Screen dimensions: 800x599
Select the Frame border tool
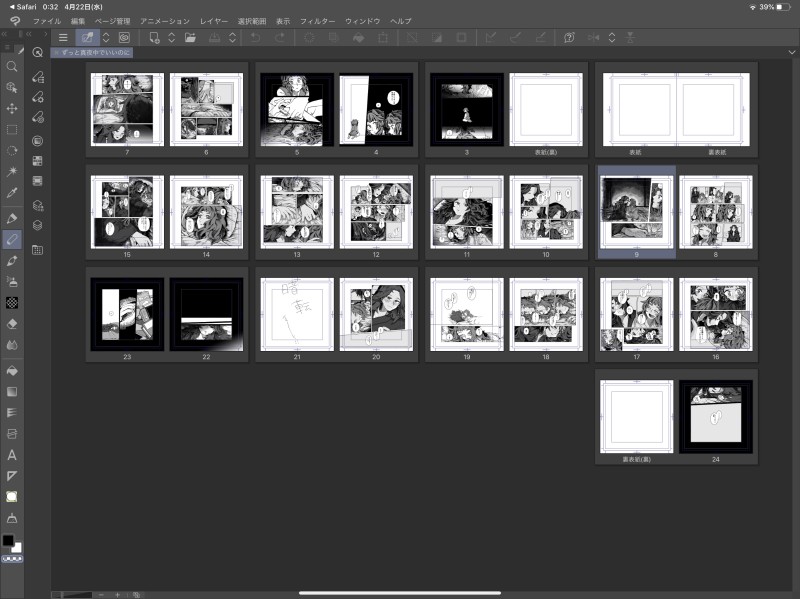[x=12, y=434]
